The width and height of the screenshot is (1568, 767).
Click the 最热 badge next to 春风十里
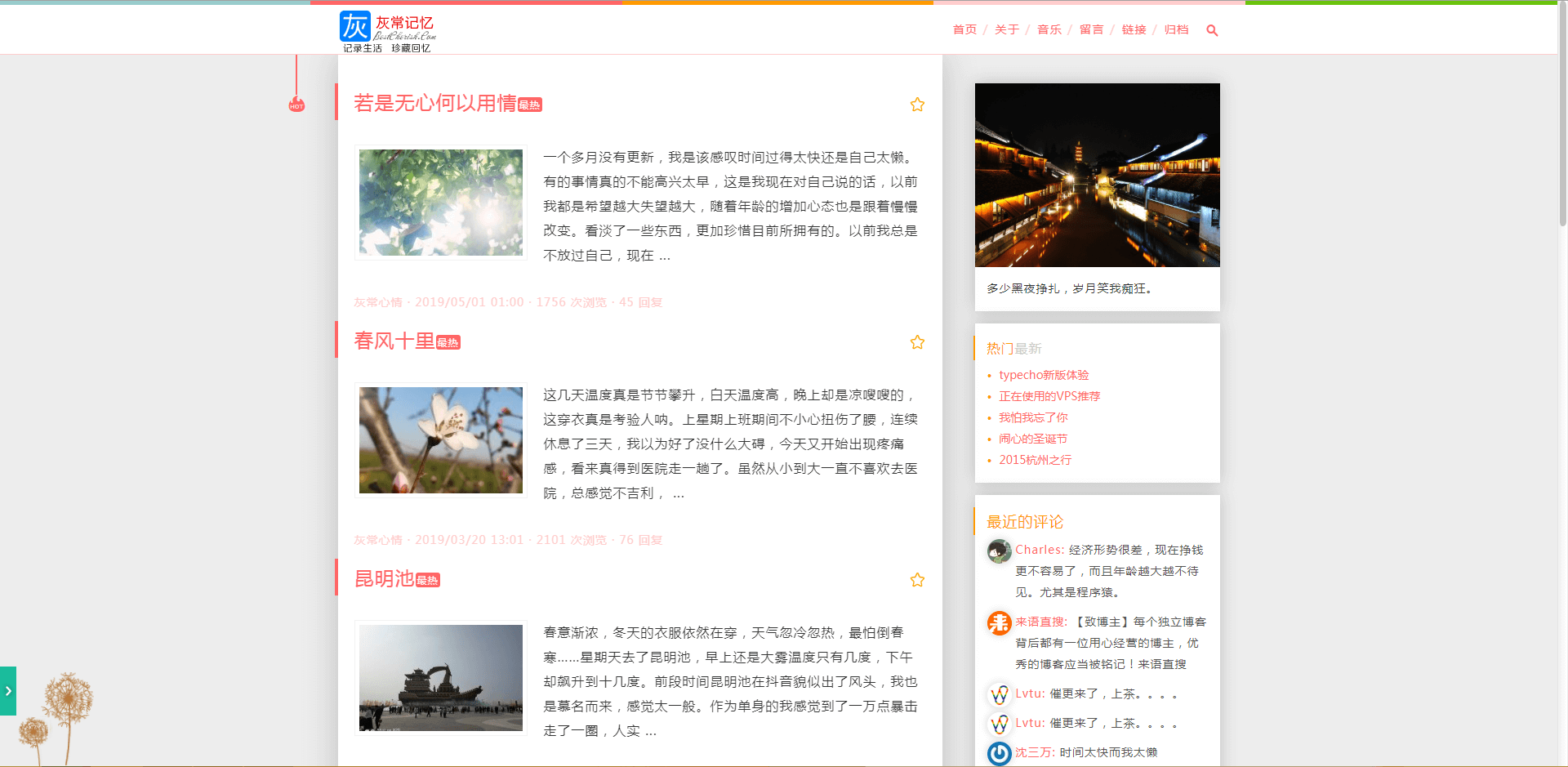448,342
